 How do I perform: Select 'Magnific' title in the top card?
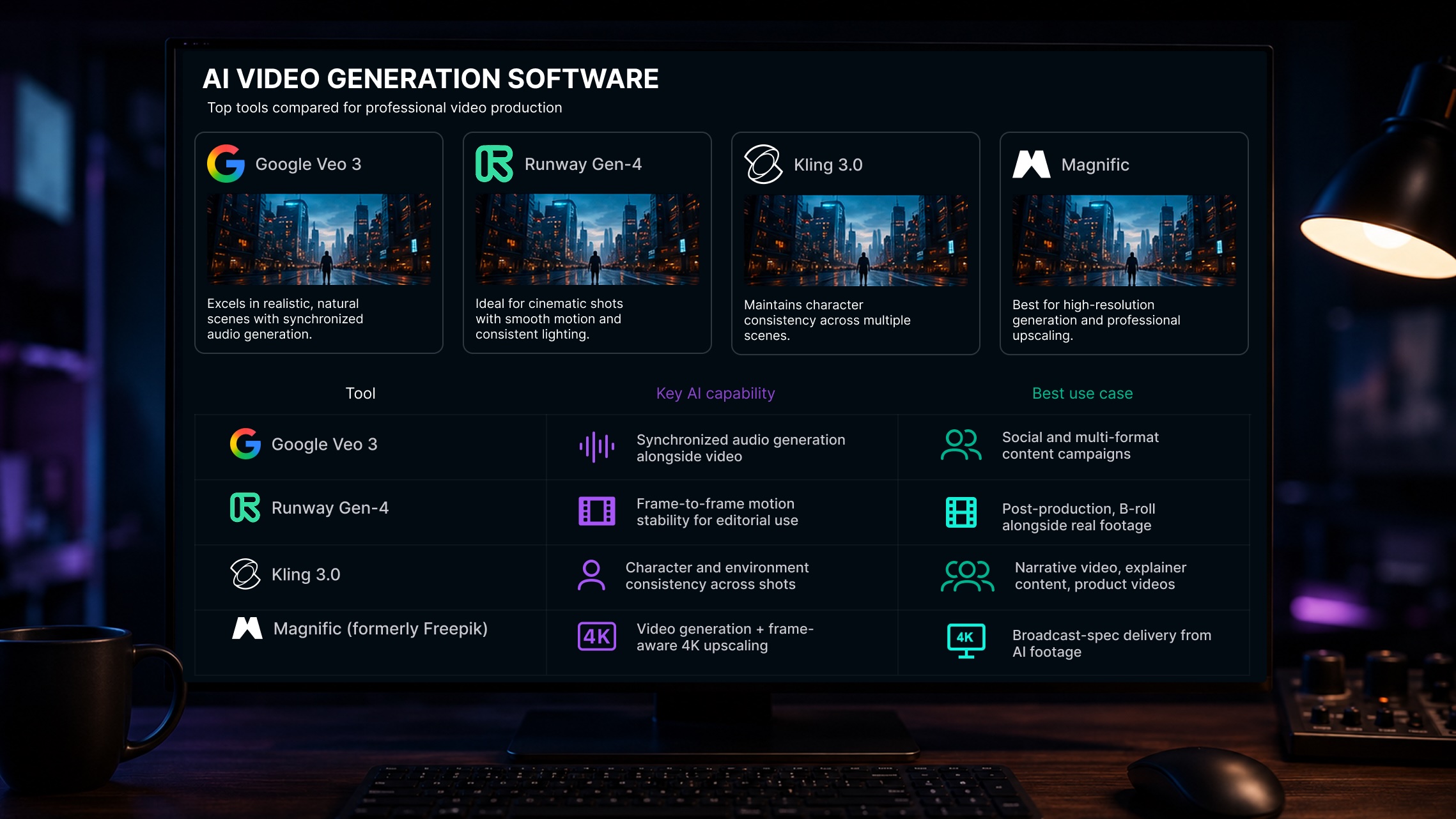[1096, 165]
